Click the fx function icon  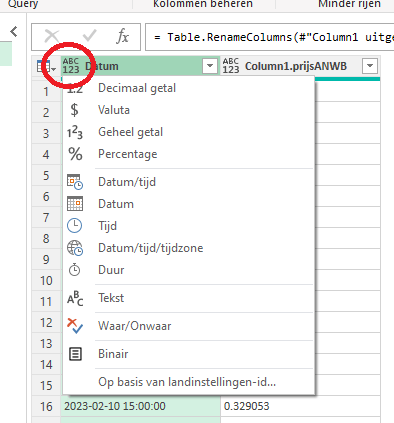pyautogui.click(x=122, y=36)
